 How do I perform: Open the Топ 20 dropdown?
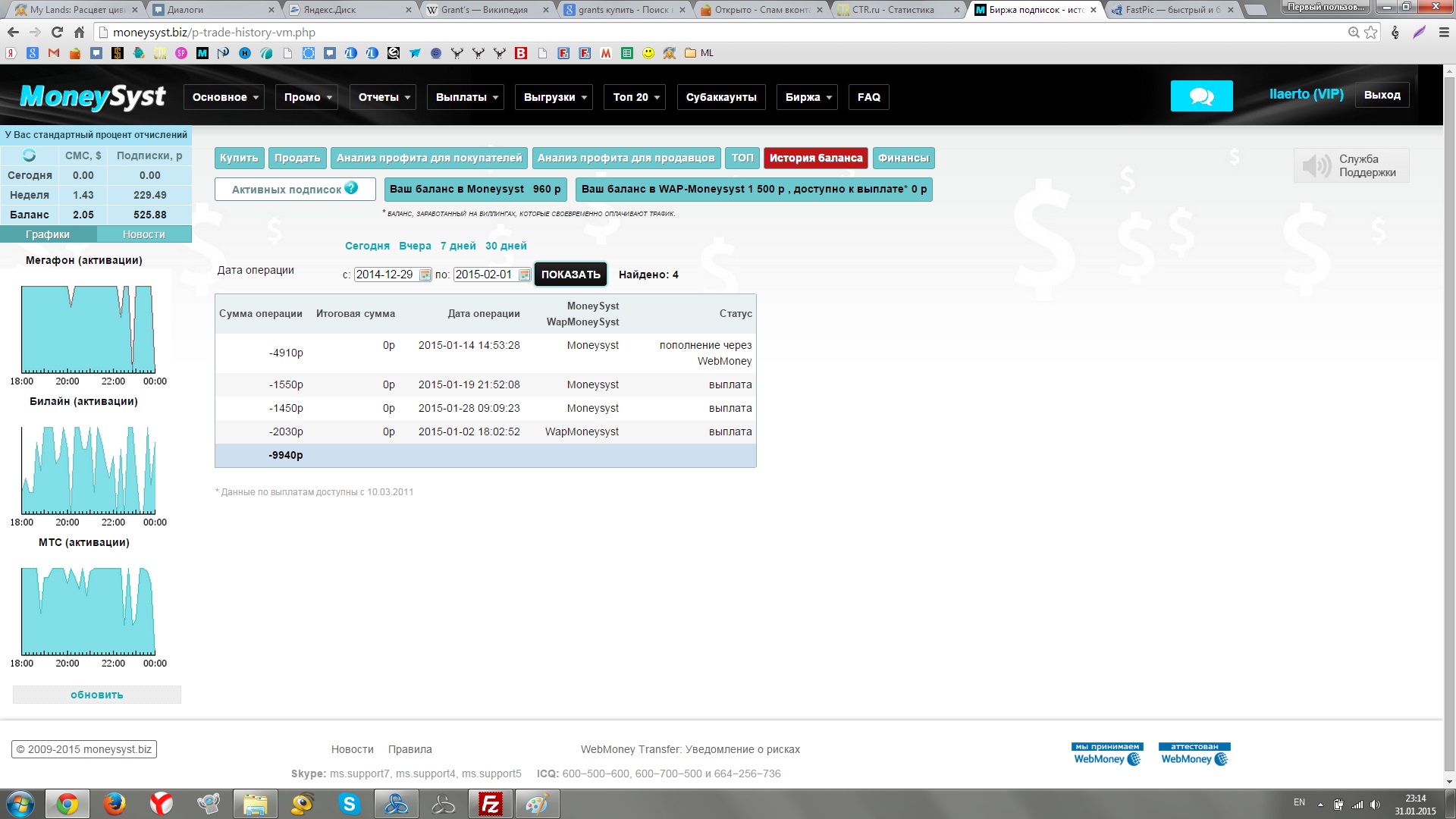(635, 97)
